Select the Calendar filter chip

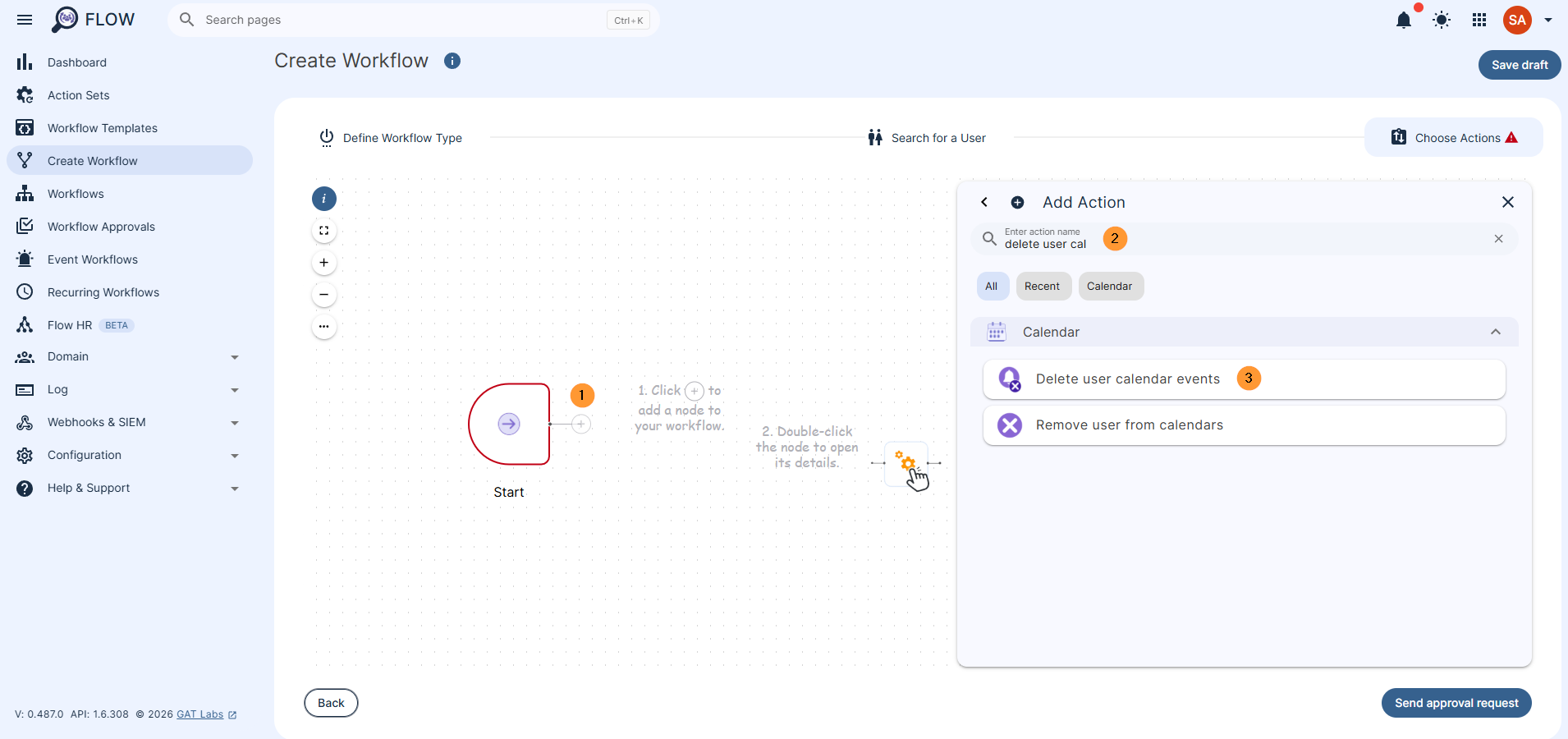(x=1110, y=286)
